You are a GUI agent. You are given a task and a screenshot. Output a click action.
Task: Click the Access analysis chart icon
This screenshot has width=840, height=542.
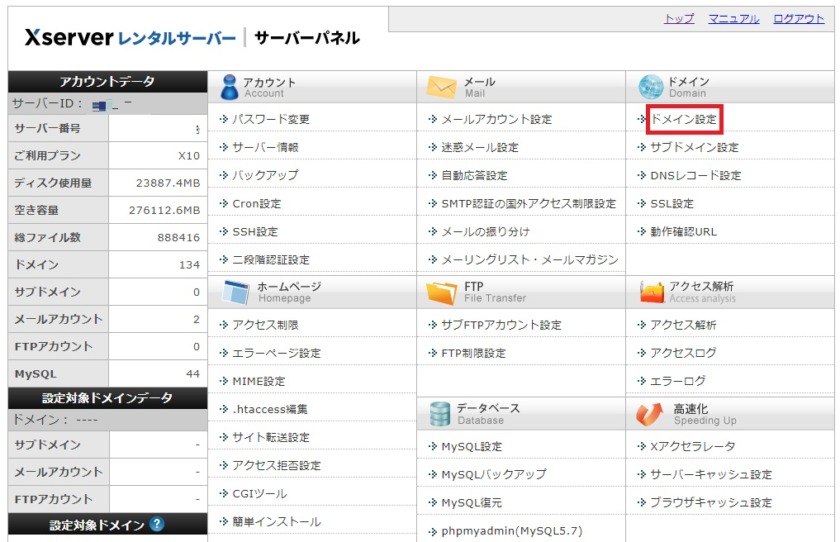652,292
